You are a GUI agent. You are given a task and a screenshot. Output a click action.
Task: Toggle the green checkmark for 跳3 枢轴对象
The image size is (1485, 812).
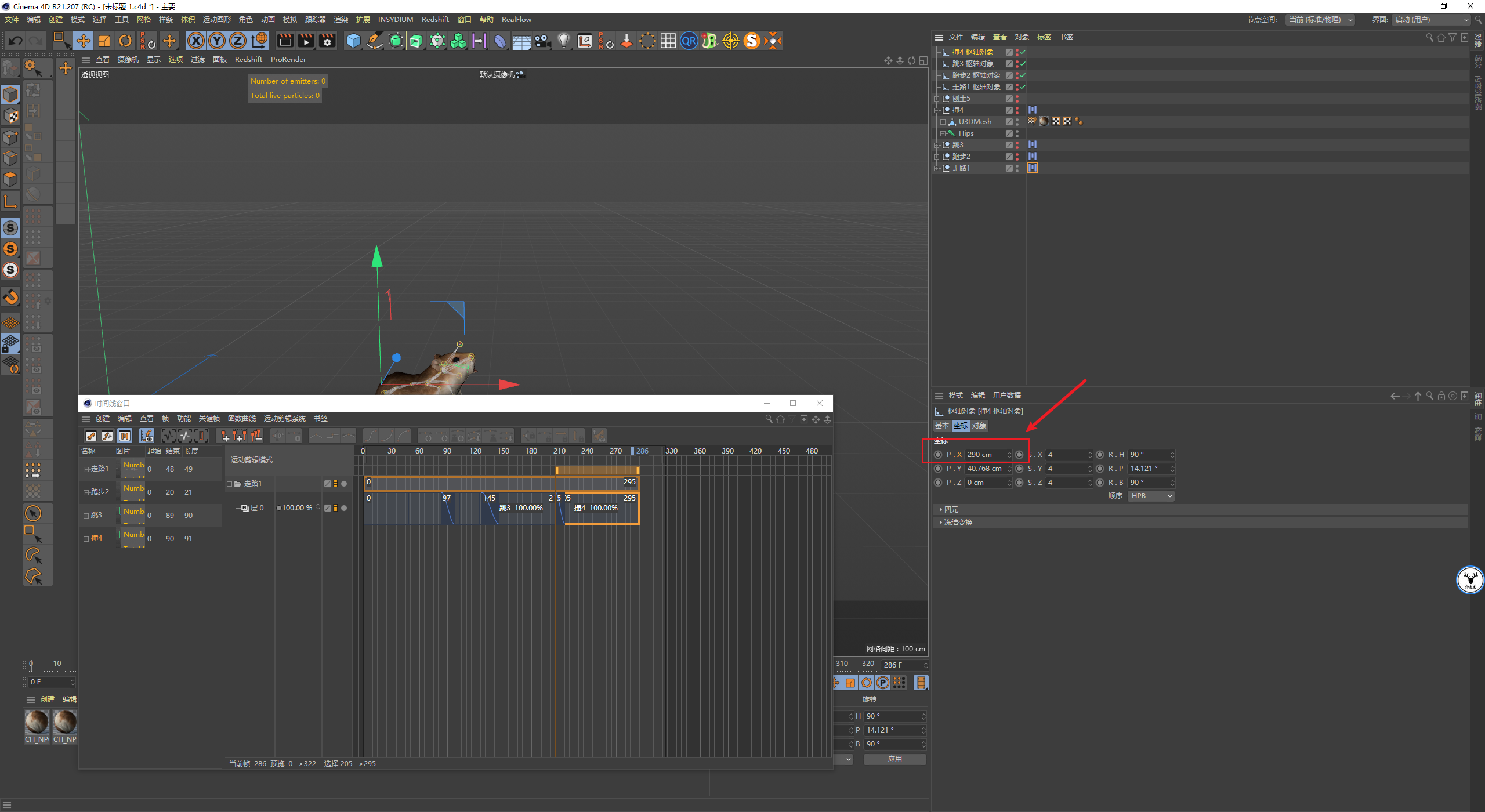(x=1023, y=64)
